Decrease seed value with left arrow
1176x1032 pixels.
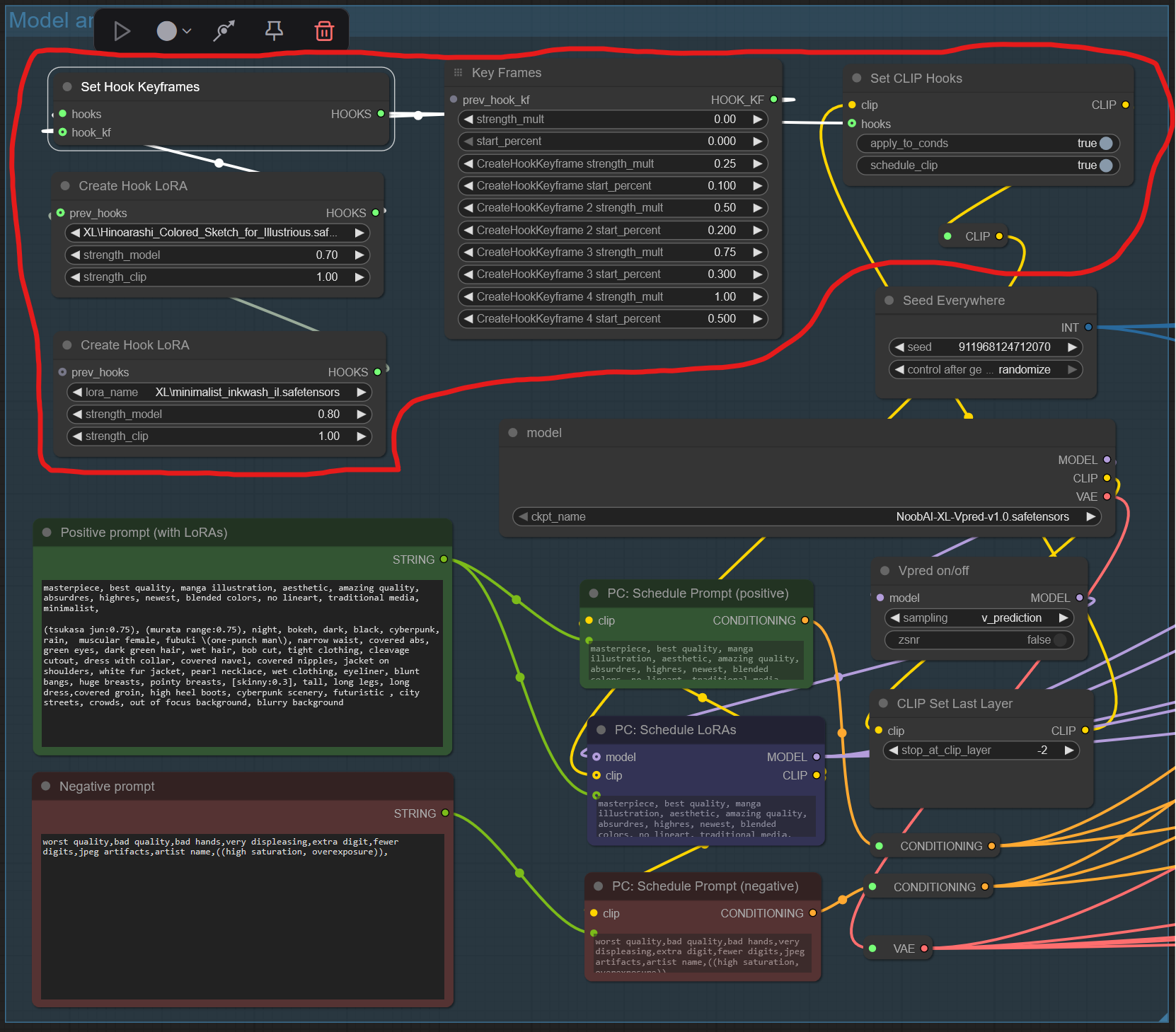(899, 347)
